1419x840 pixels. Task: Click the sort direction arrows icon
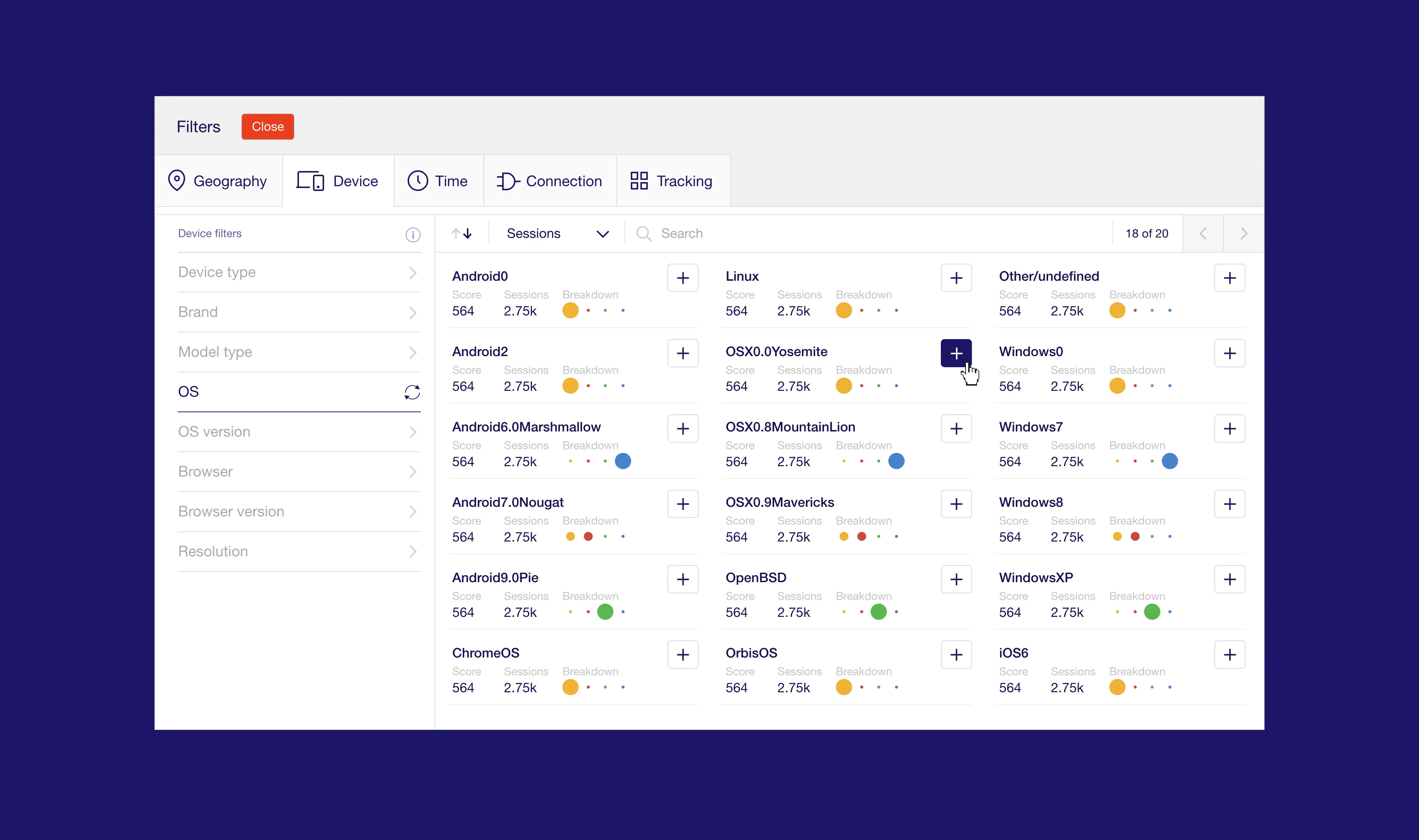pyautogui.click(x=462, y=233)
